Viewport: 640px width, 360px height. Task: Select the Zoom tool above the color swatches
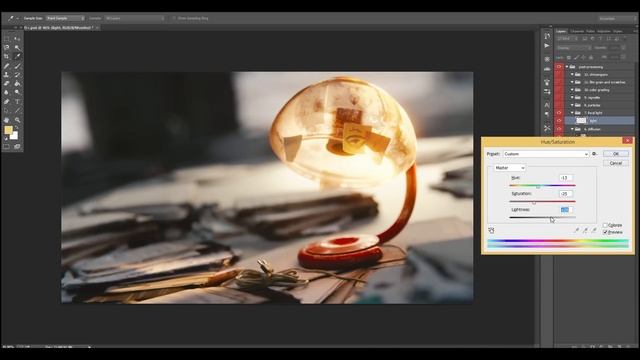[17, 120]
